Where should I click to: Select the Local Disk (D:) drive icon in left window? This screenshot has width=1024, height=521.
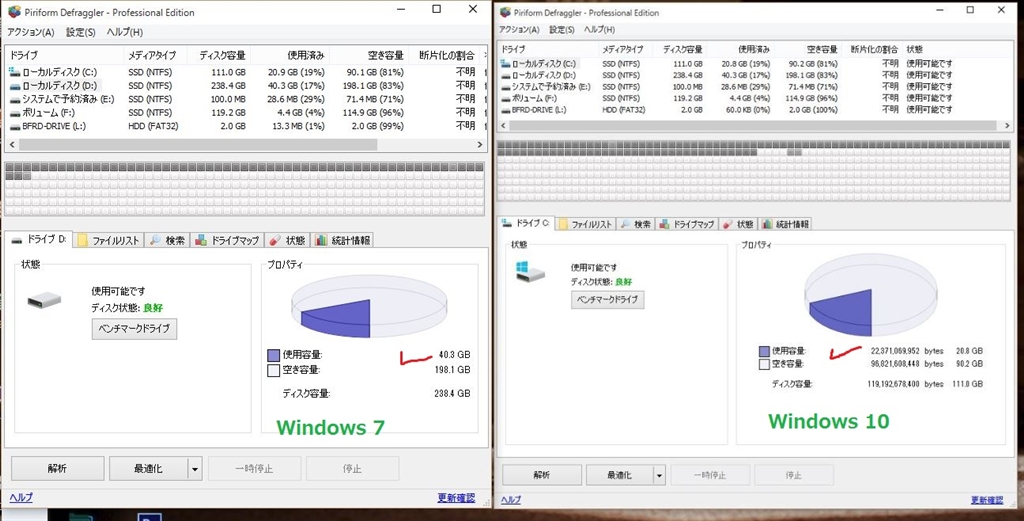coord(14,86)
